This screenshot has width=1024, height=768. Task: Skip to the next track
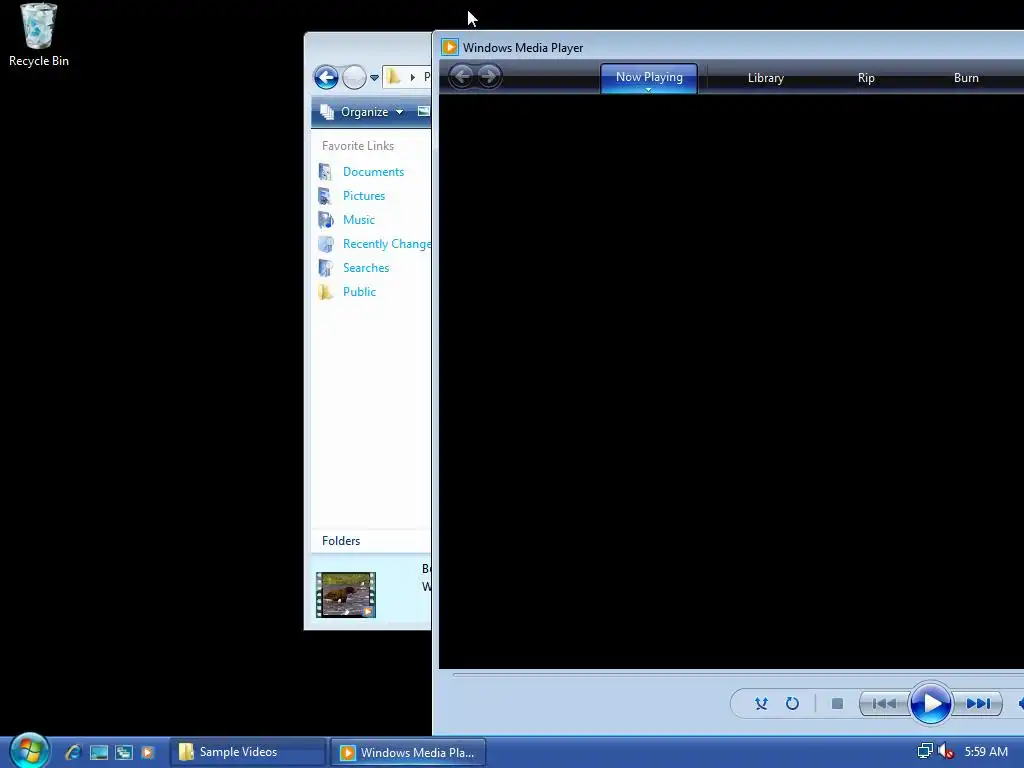pyautogui.click(x=978, y=703)
